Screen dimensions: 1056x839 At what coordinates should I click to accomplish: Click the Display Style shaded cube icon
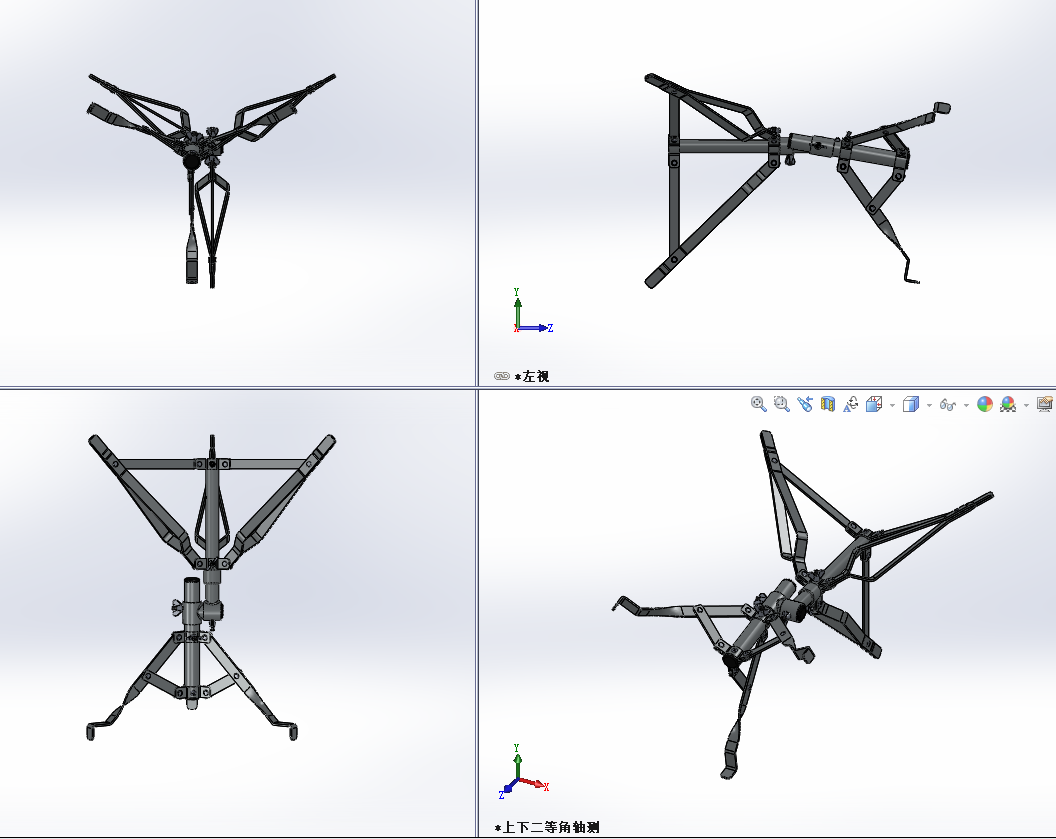pos(911,404)
